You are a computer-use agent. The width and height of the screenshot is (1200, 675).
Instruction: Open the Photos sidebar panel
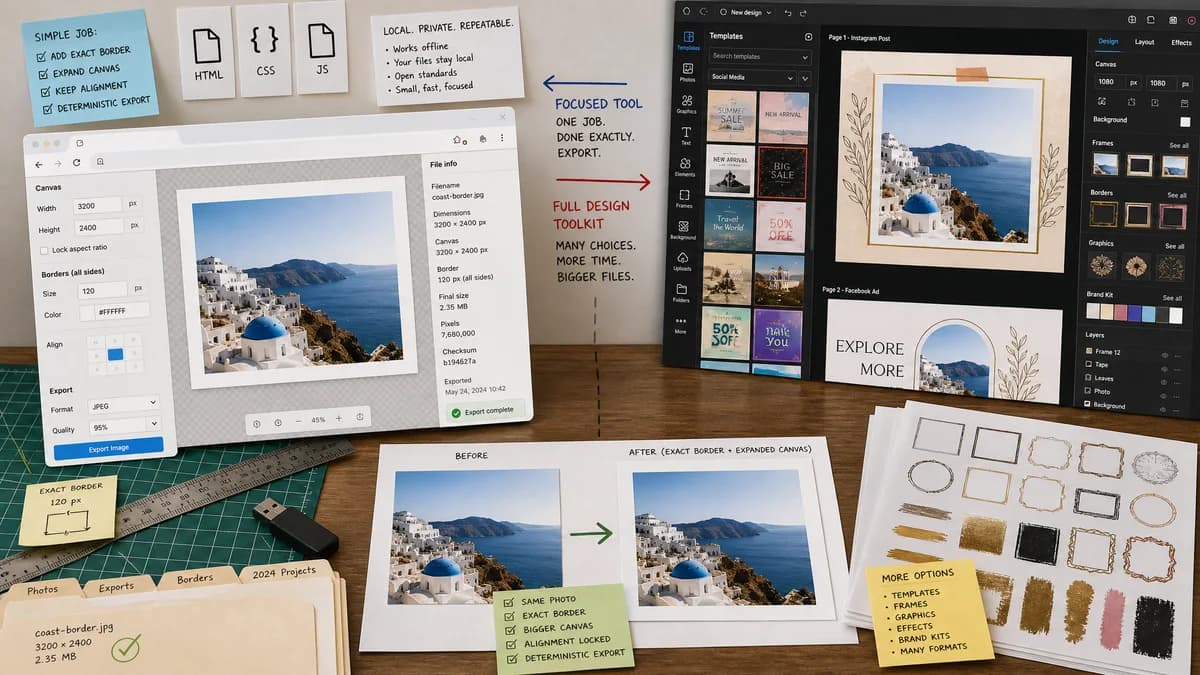click(687, 72)
